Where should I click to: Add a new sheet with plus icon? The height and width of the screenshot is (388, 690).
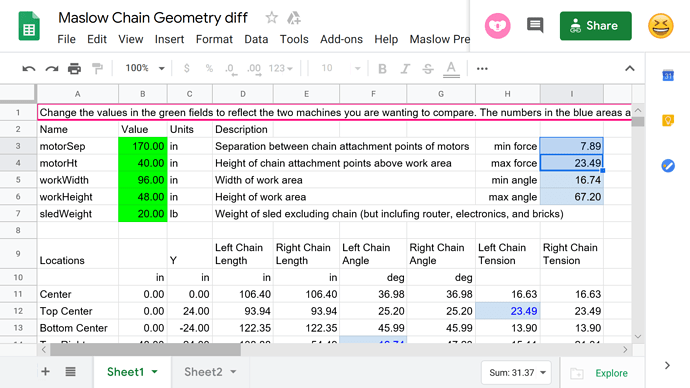pyautogui.click(x=45, y=372)
